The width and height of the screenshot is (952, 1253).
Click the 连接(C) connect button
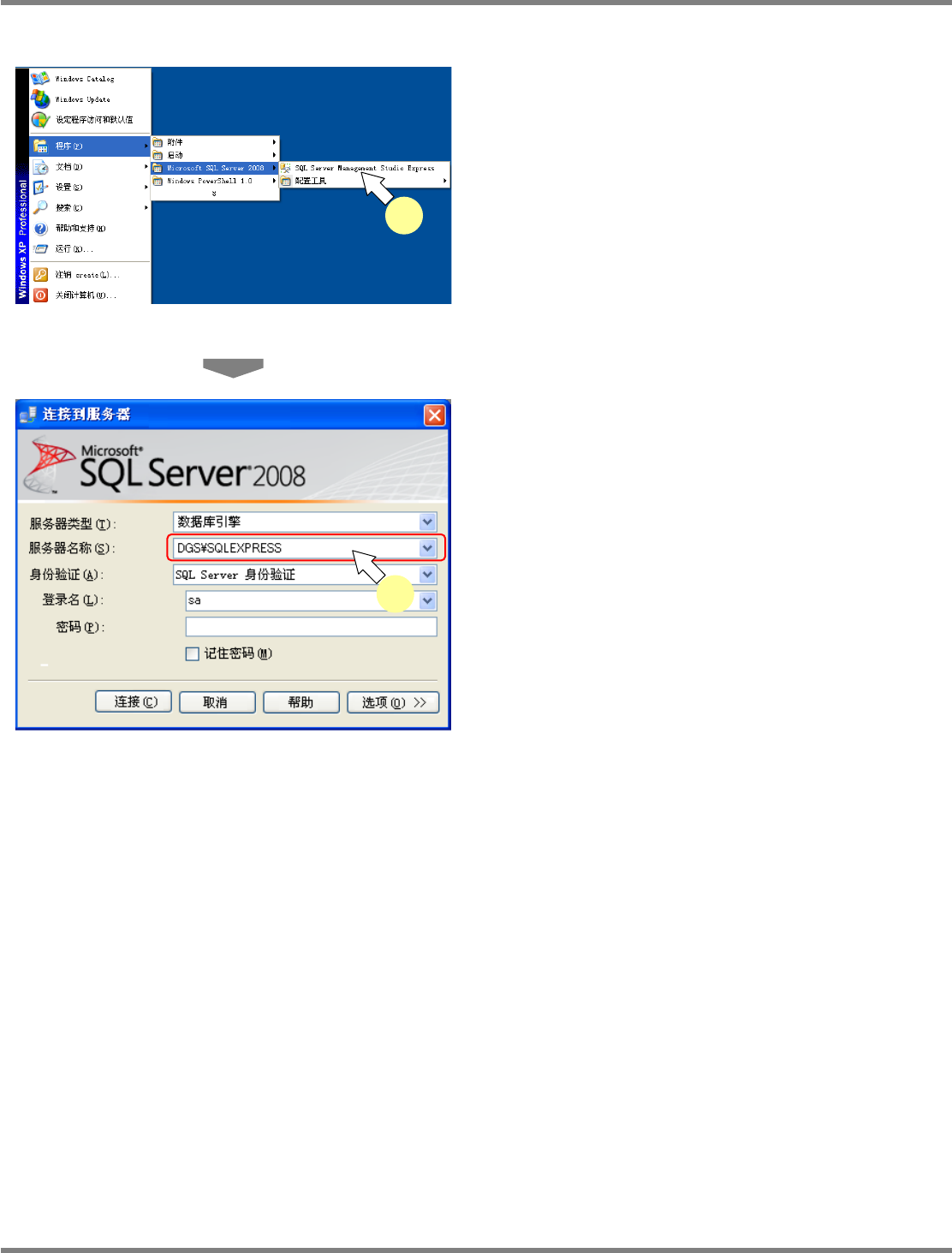pos(134,702)
